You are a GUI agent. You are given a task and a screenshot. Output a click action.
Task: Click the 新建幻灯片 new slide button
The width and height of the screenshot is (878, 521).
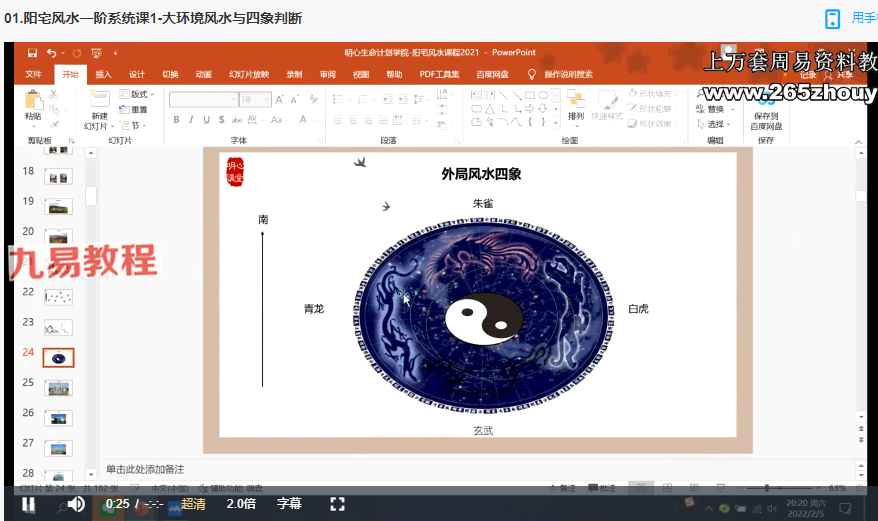coord(100,109)
